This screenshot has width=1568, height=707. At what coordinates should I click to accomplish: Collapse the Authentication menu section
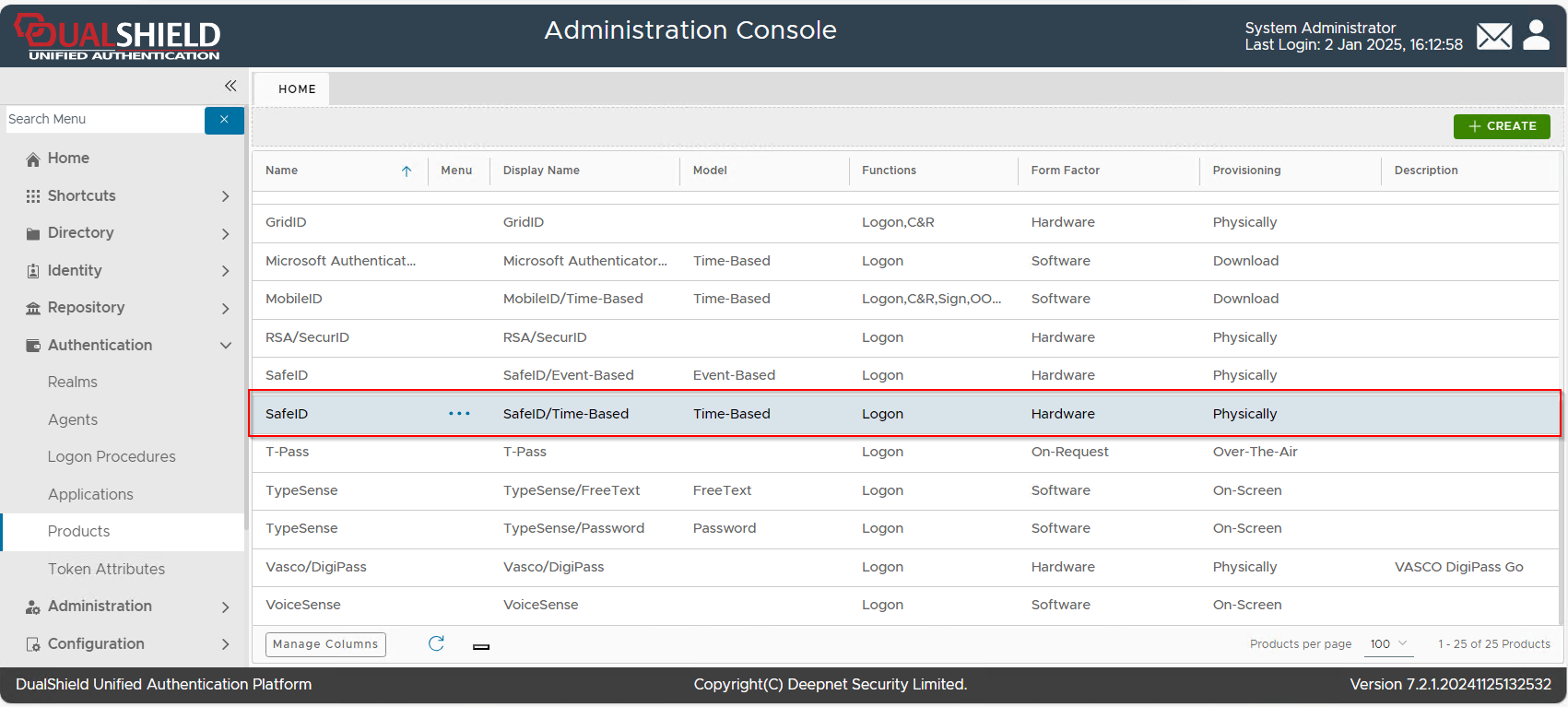click(x=225, y=346)
